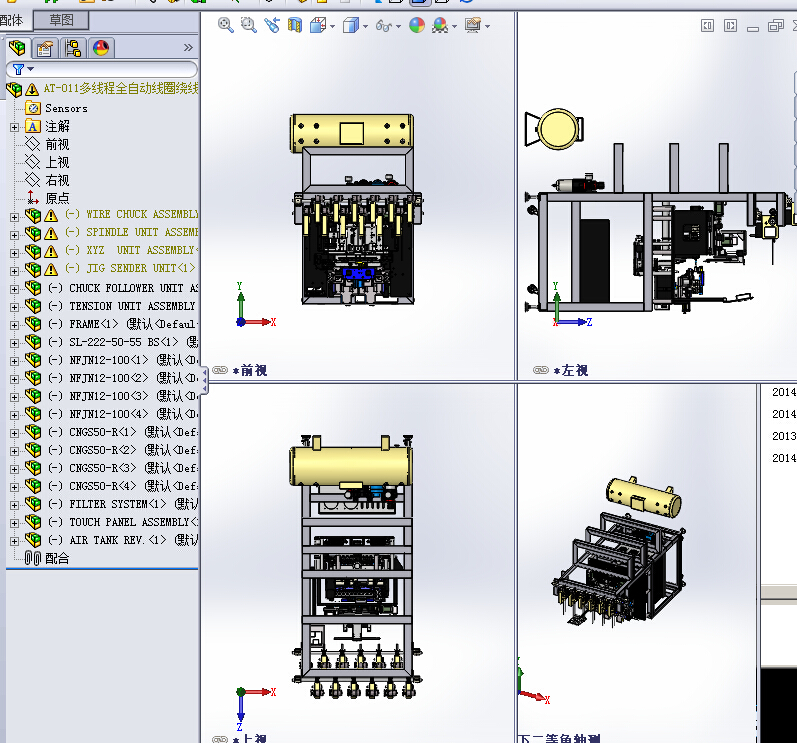The height and width of the screenshot is (743, 797).
Task: Switch to the PropertyManager tab icon
Action: 44,48
